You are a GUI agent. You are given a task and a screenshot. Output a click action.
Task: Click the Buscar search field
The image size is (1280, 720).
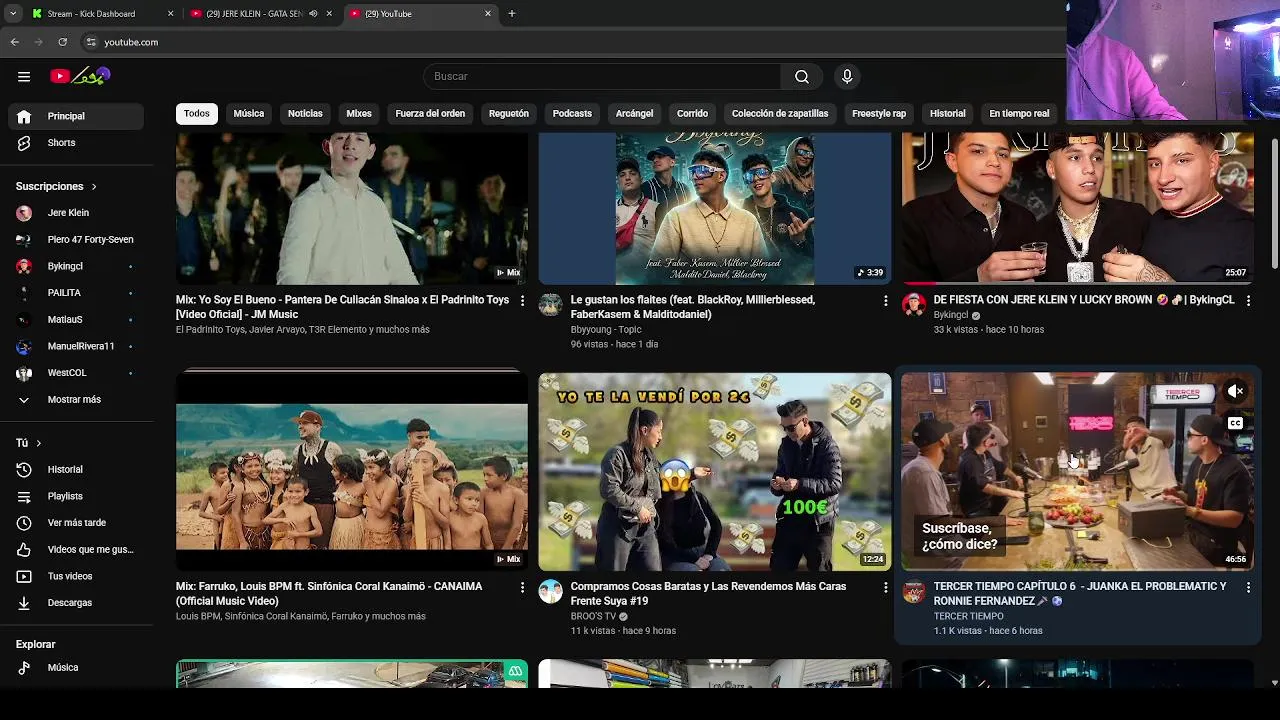[x=602, y=76]
